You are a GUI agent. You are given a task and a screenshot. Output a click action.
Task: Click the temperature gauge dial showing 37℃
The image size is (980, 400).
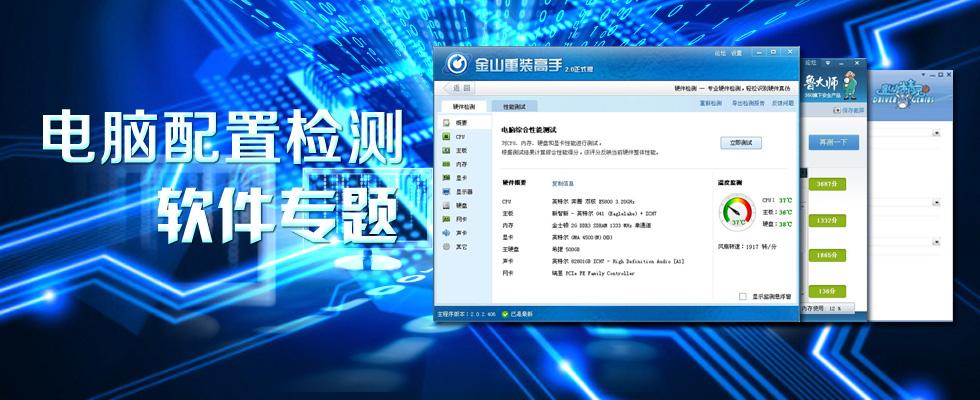click(738, 212)
